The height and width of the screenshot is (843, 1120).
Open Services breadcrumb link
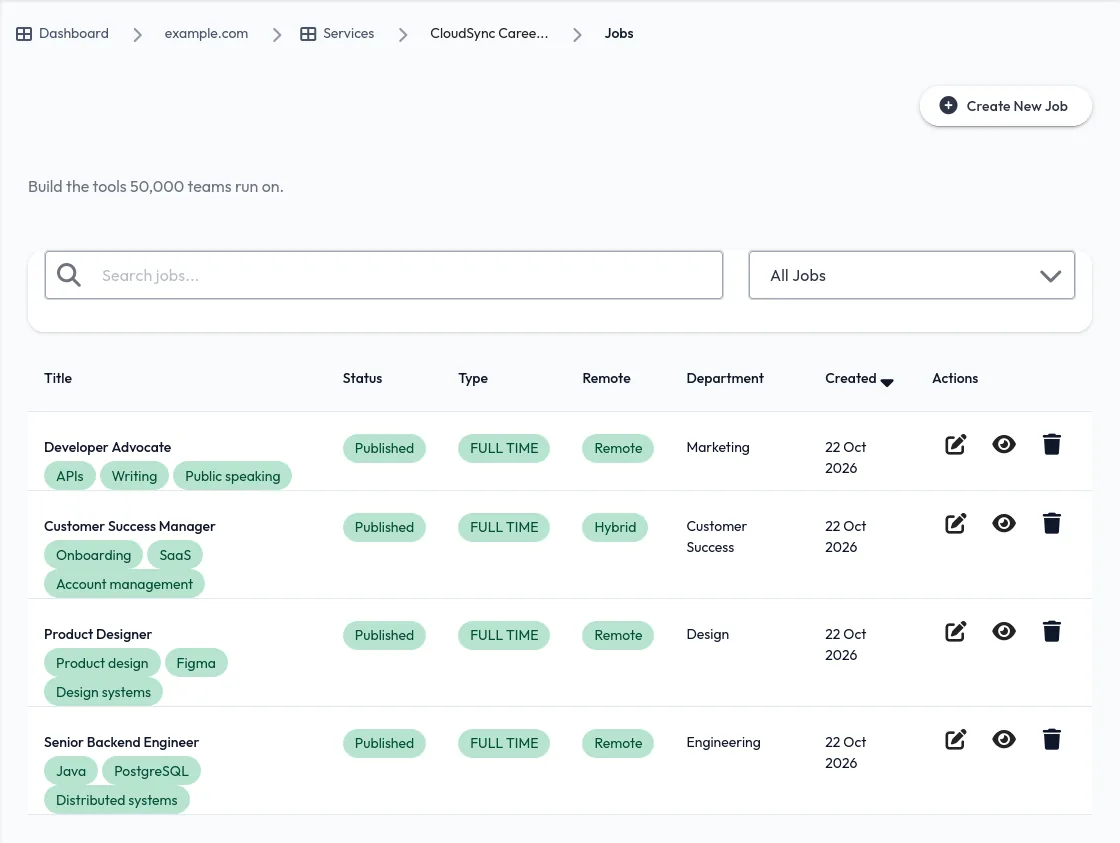coord(349,34)
